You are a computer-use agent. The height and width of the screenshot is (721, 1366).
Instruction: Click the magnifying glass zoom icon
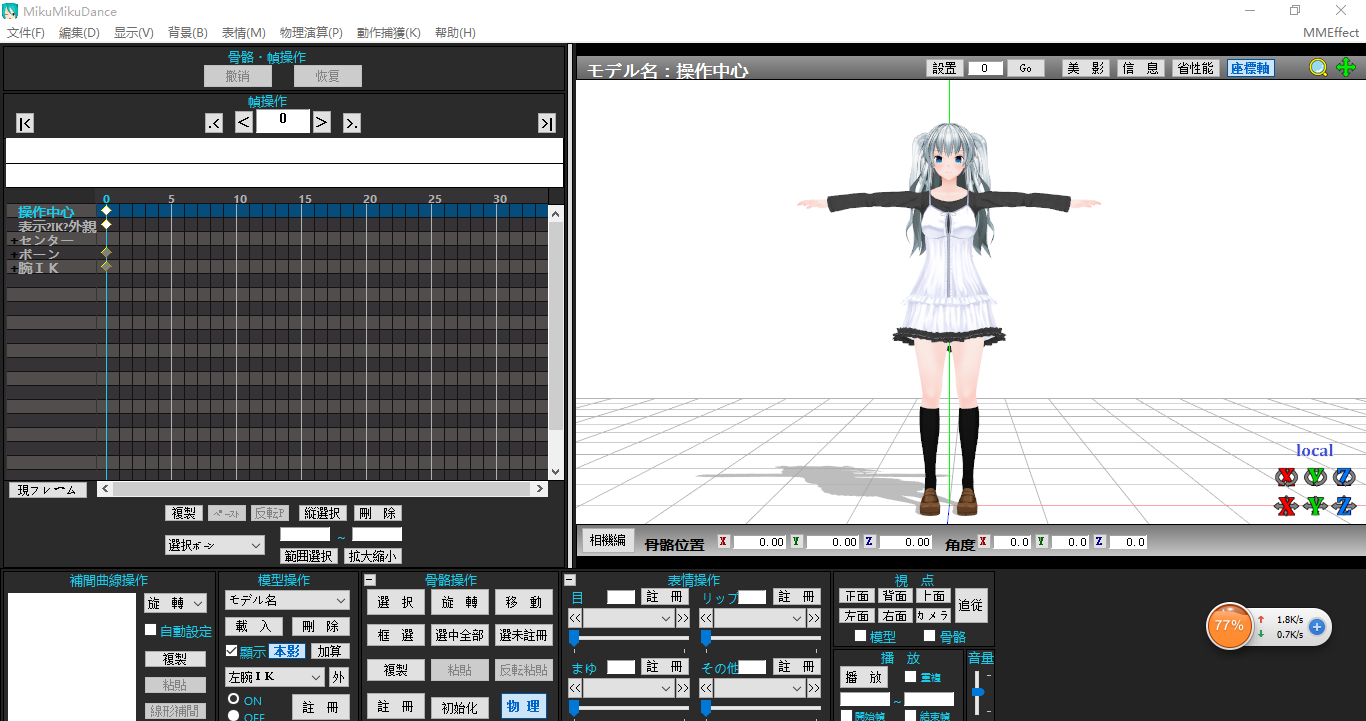tap(1319, 68)
